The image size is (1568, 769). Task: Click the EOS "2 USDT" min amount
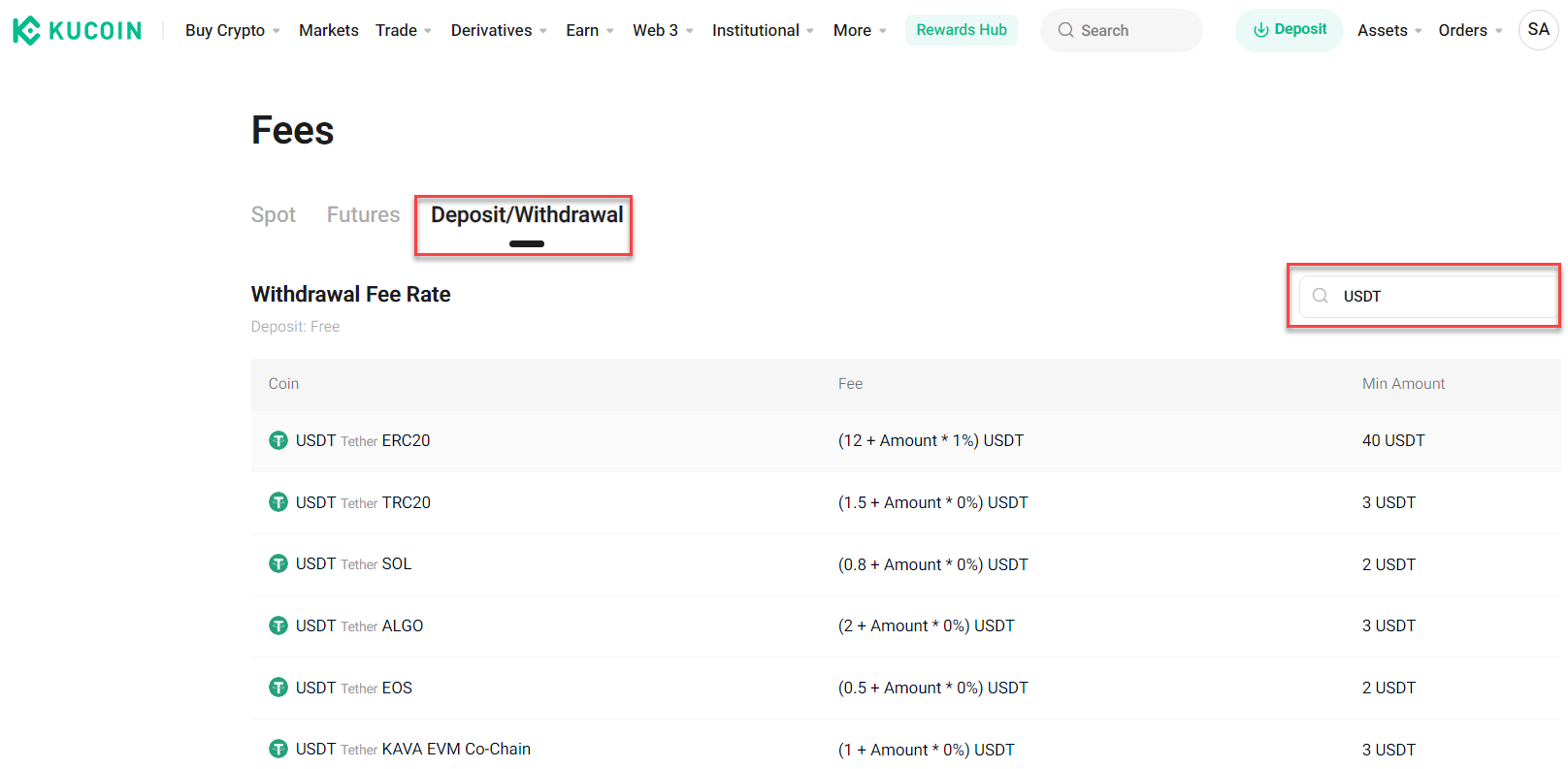pyautogui.click(x=1388, y=688)
